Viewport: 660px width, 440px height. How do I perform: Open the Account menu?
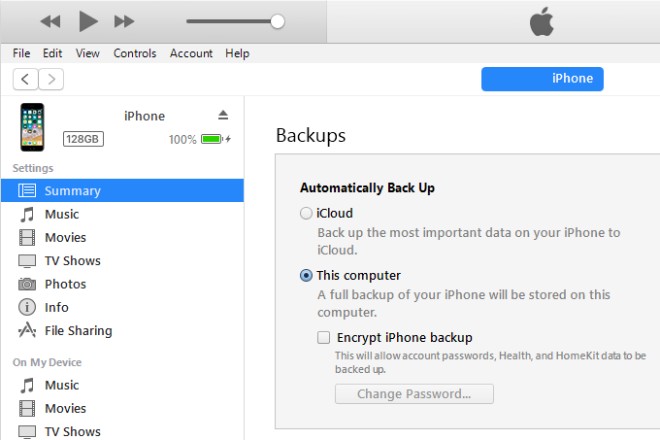click(x=191, y=53)
